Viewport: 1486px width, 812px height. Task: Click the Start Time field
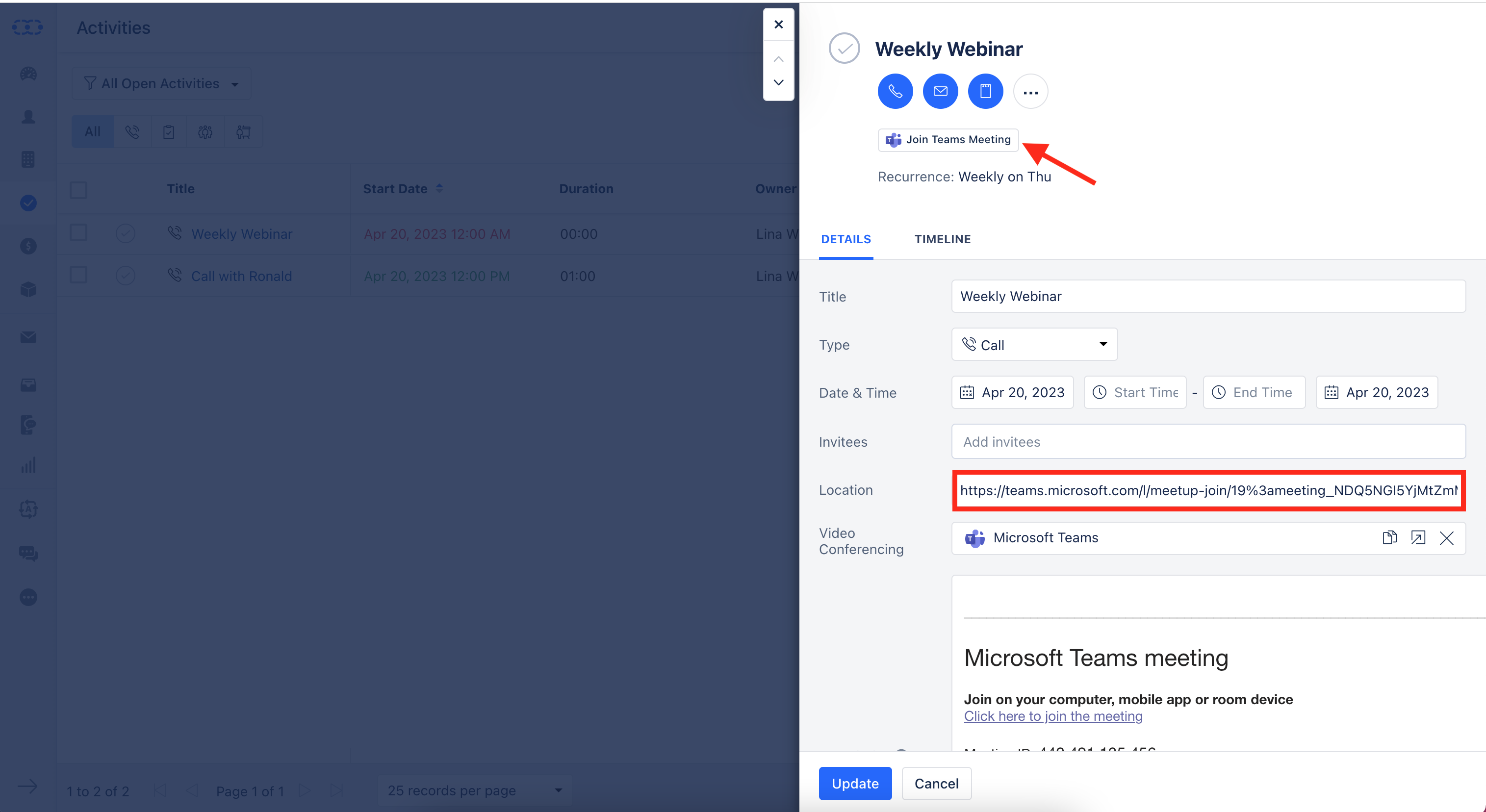point(1135,392)
